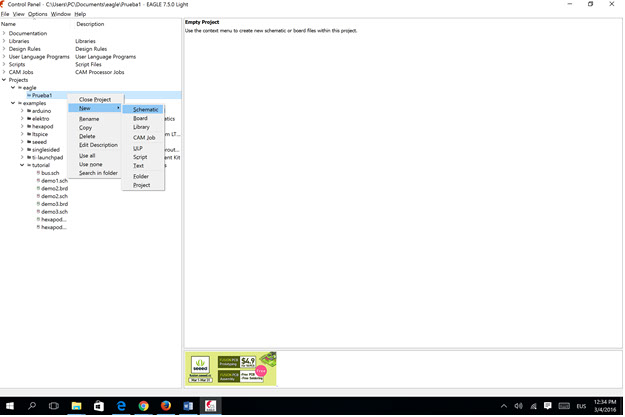Switch to EAGLE taskbar icon
The height and width of the screenshot is (417, 625).
point(210,406)
